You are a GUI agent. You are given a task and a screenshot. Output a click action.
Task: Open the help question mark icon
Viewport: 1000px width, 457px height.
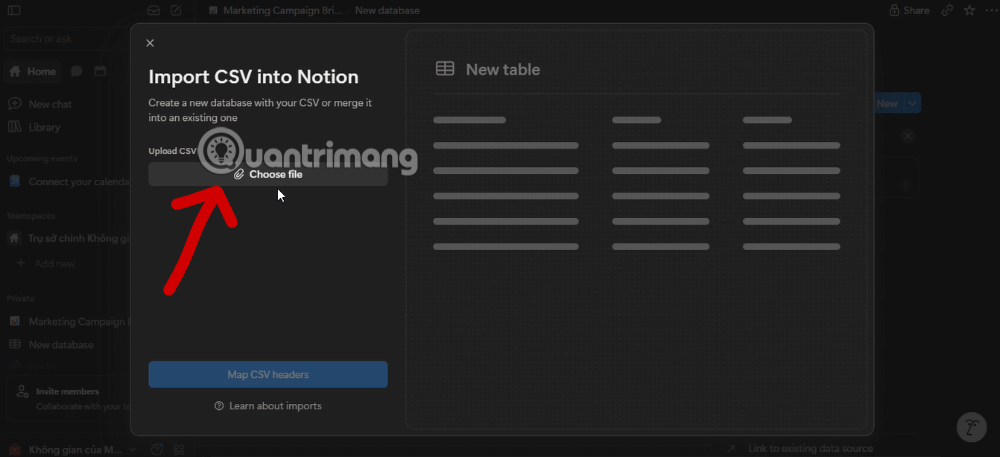(157, 450)
